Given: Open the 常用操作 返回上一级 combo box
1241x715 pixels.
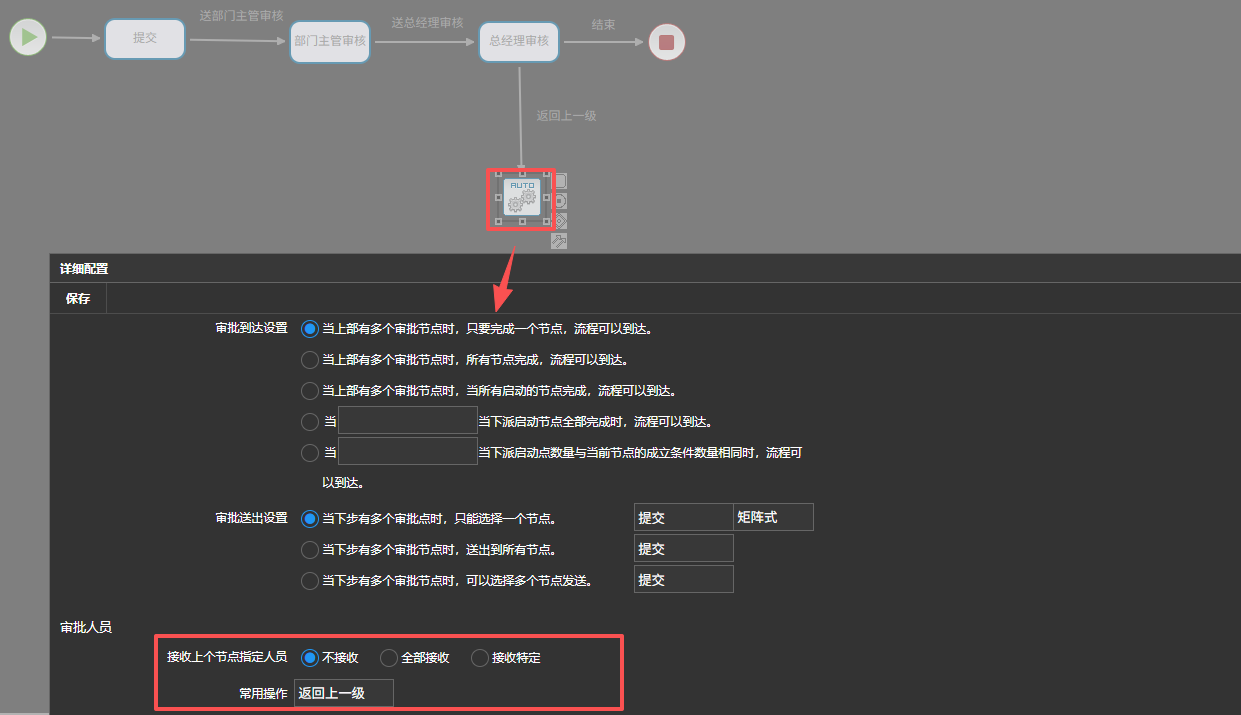Looking at the screenshot, I should coord(343,693).
